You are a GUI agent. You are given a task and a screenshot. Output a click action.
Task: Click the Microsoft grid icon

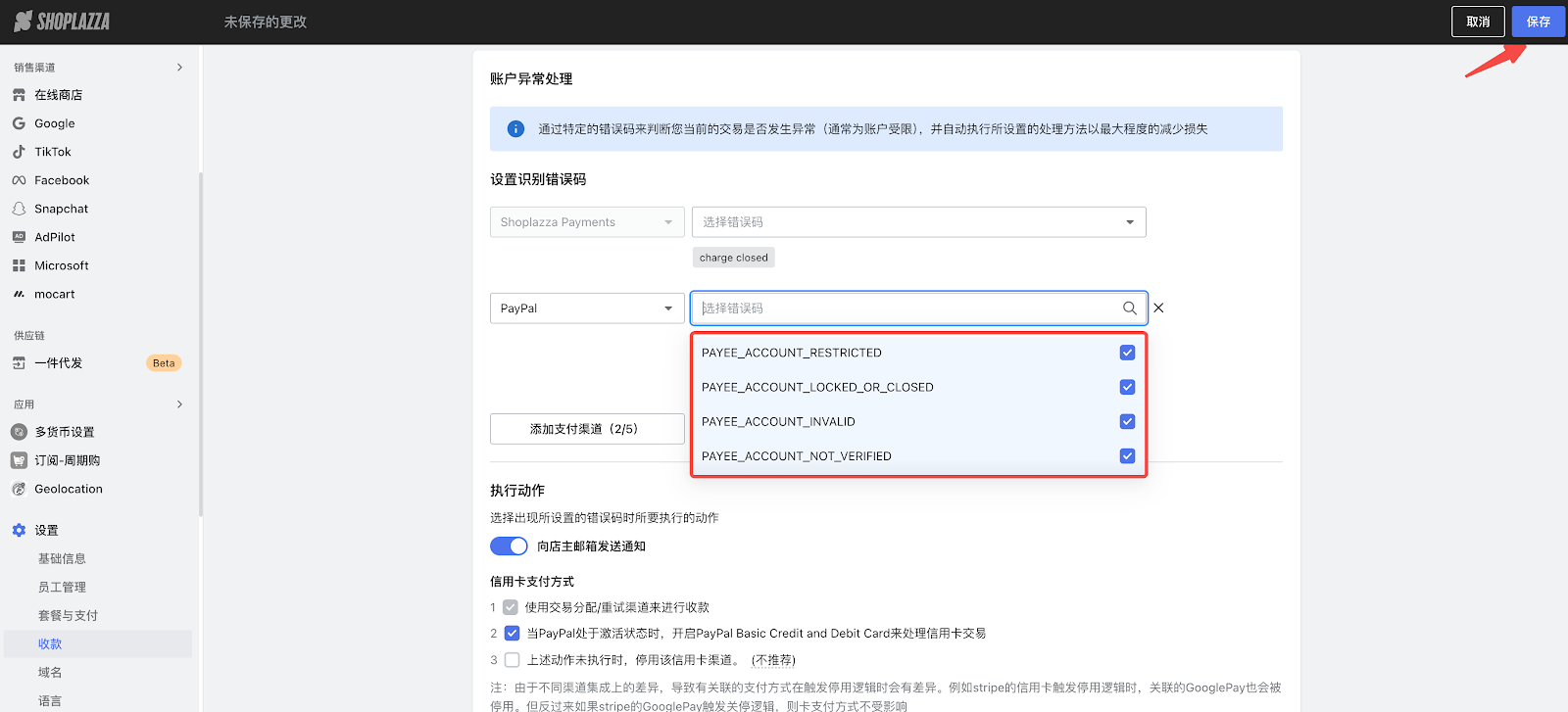19,265
